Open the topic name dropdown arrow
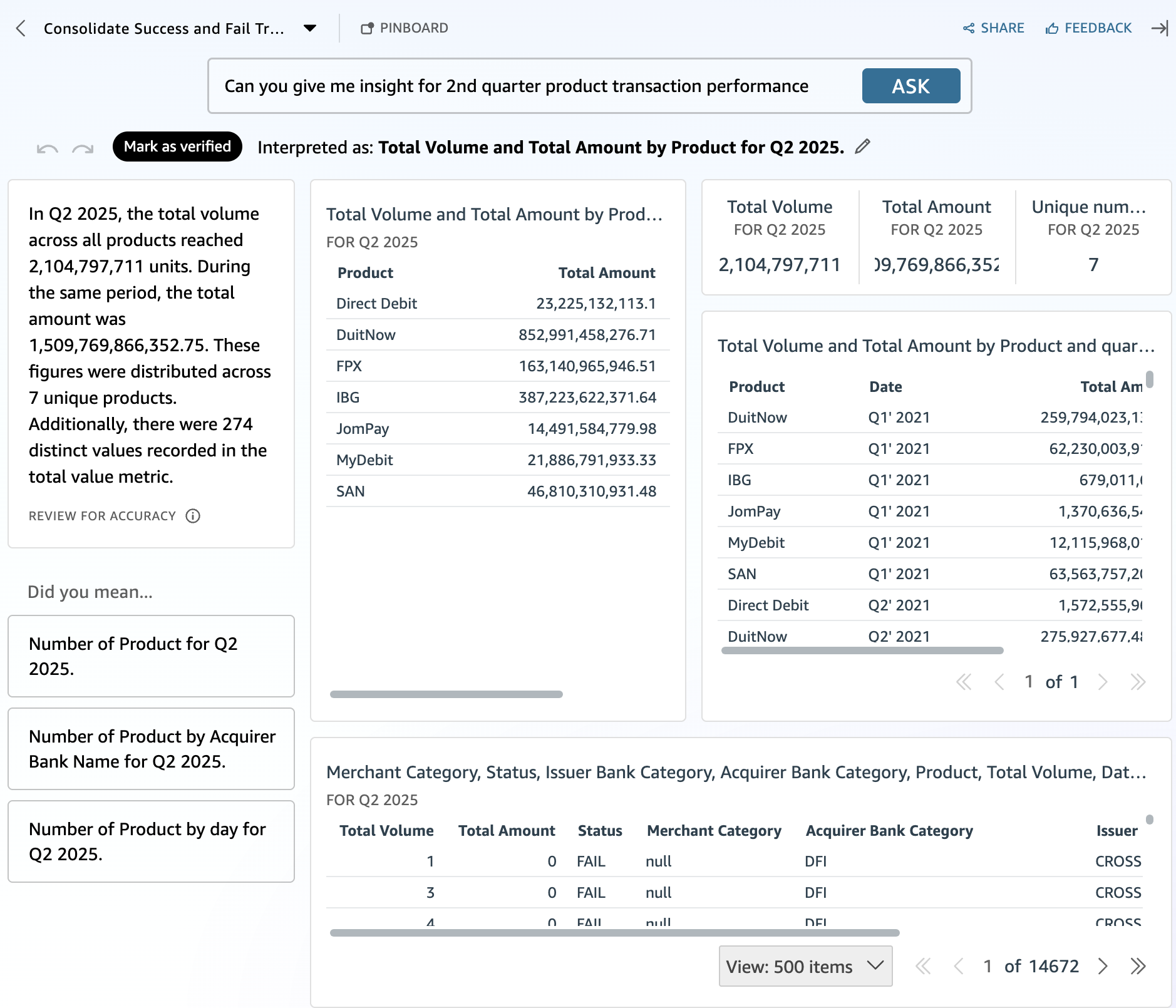The image size is (1176, 1008). point(309,28)
